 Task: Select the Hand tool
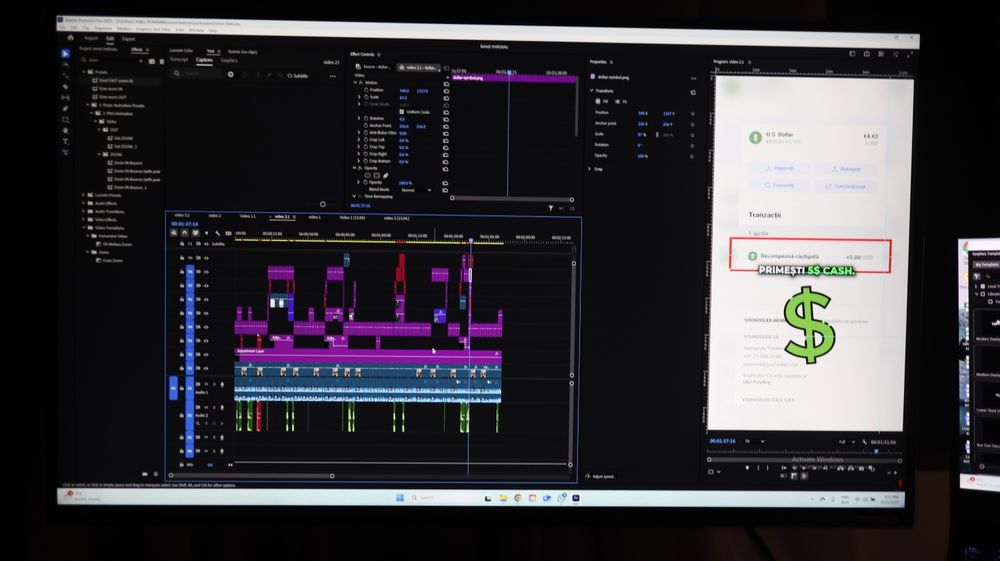(x=65, y=130)
